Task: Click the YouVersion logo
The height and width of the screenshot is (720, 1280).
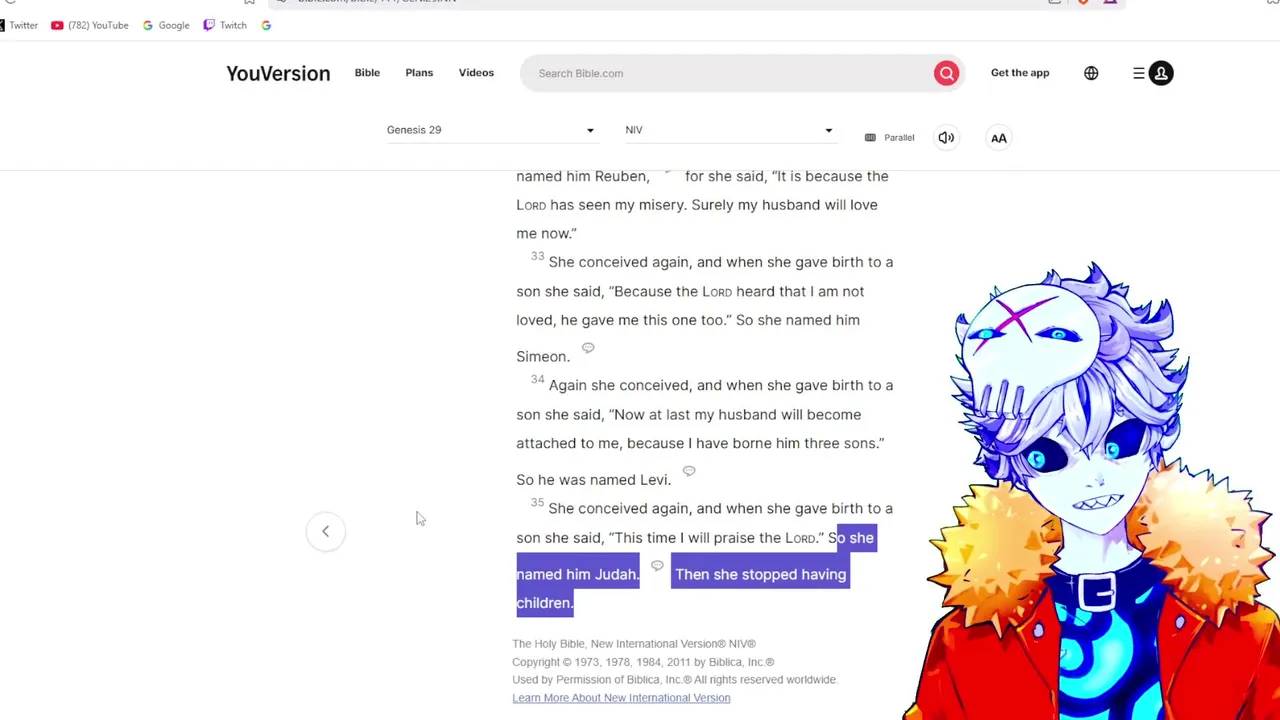Action: click(x=278, y=73)
